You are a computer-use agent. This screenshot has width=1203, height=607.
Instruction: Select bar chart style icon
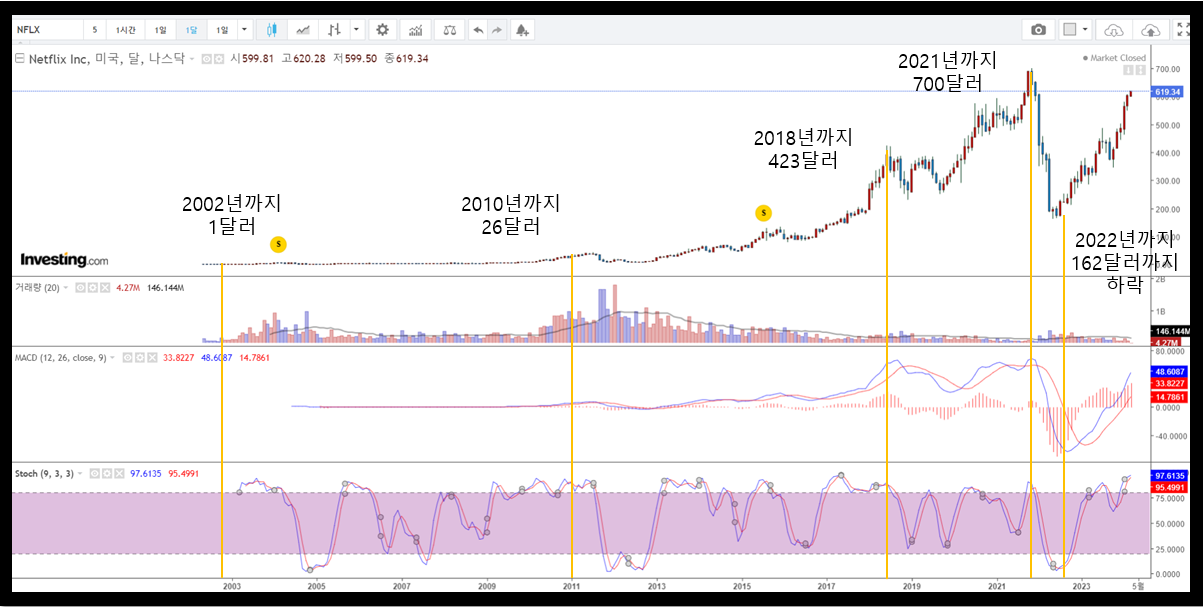tap(334, 30)
